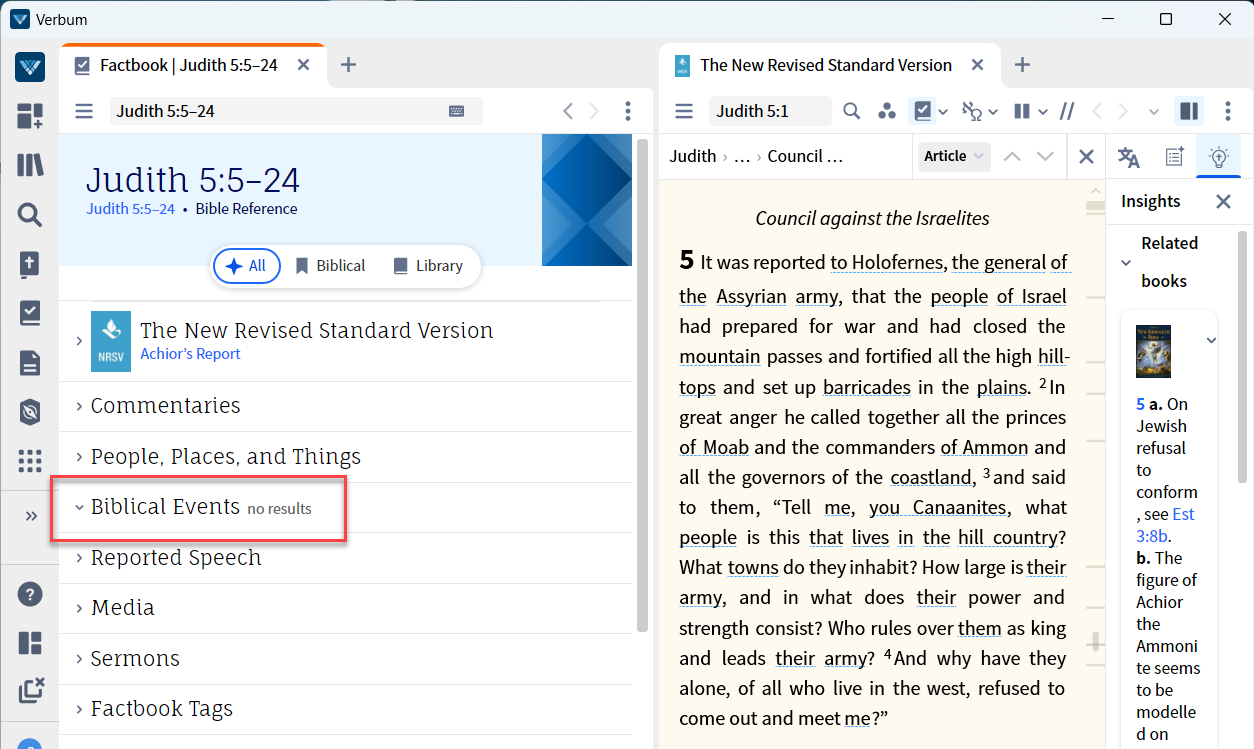Go back in Factbook history
This screenshot has width=1254, height=749.
[568, 111]
